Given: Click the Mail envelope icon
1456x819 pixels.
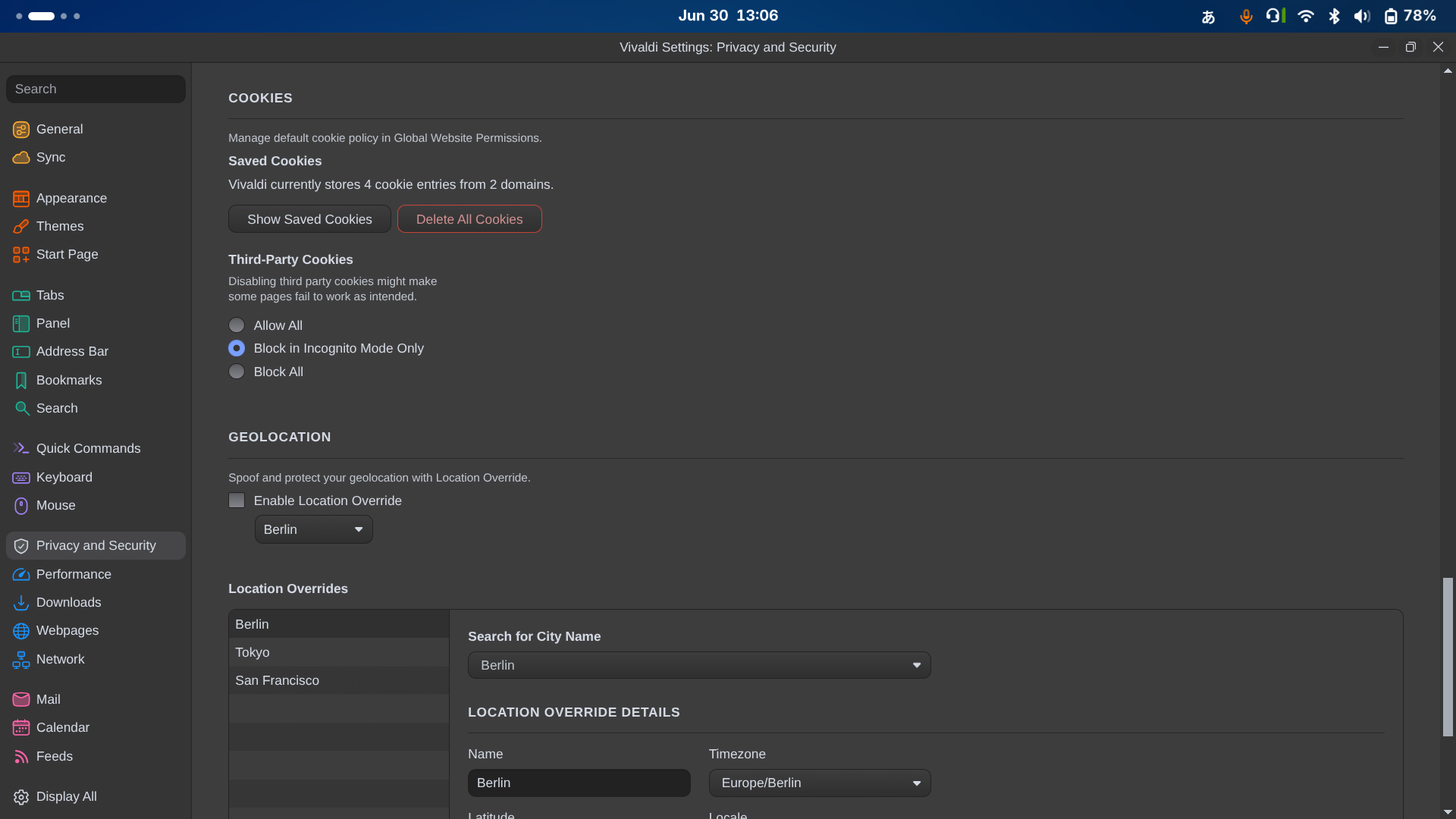Looking at the screenshot, I should pyautogui.click(x=21, y=700).
